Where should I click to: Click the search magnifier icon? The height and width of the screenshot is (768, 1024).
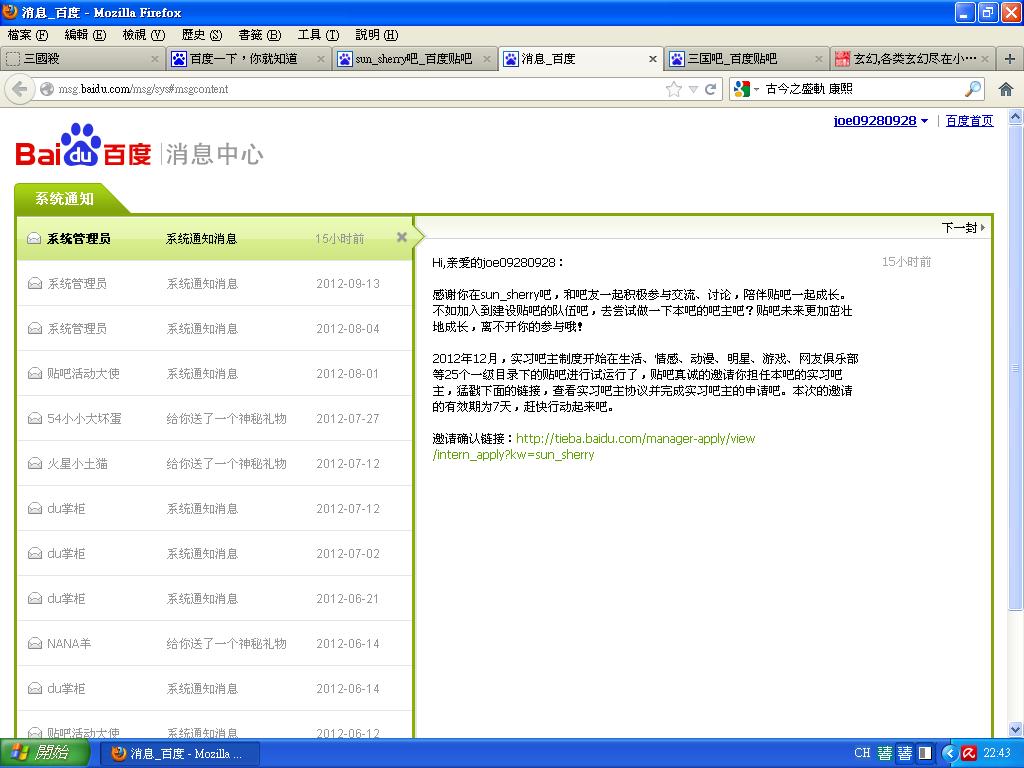coord(973,89)
